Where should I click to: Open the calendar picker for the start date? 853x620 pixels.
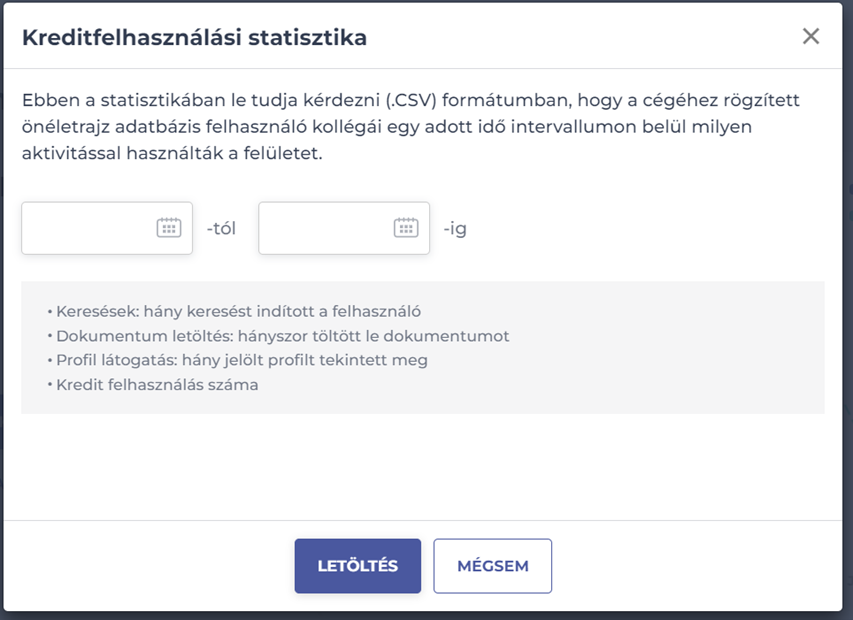coord(169,228)
